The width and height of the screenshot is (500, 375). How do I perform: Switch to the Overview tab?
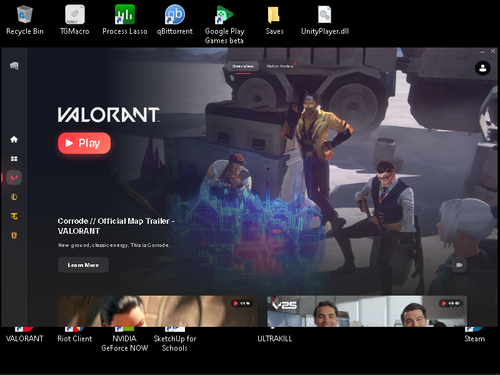coord(243,66)
